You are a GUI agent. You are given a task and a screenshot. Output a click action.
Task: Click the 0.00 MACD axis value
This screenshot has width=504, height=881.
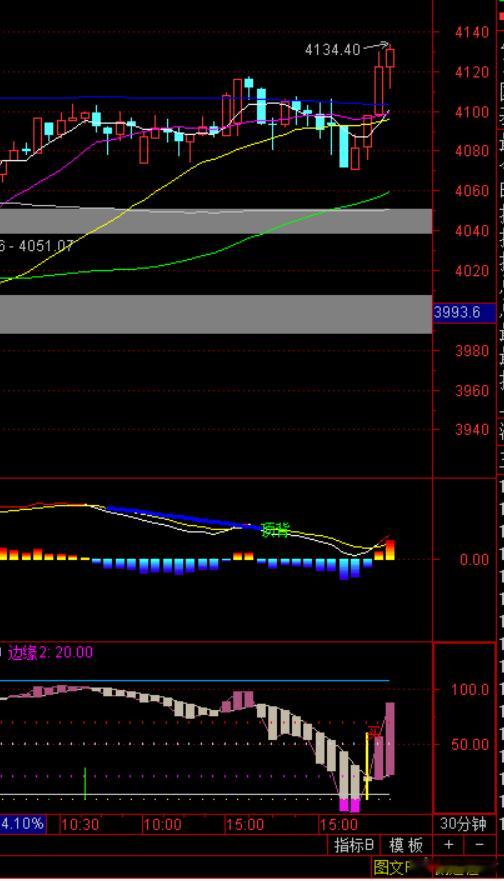point(475,560)
